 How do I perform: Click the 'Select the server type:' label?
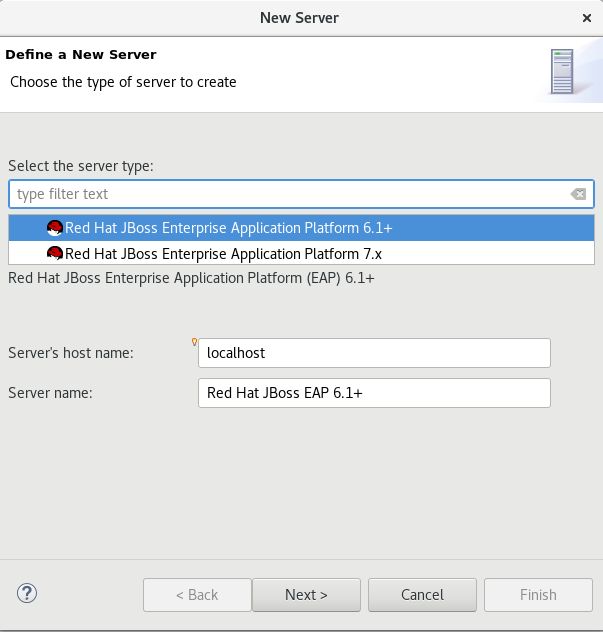[x=81, y=166]
